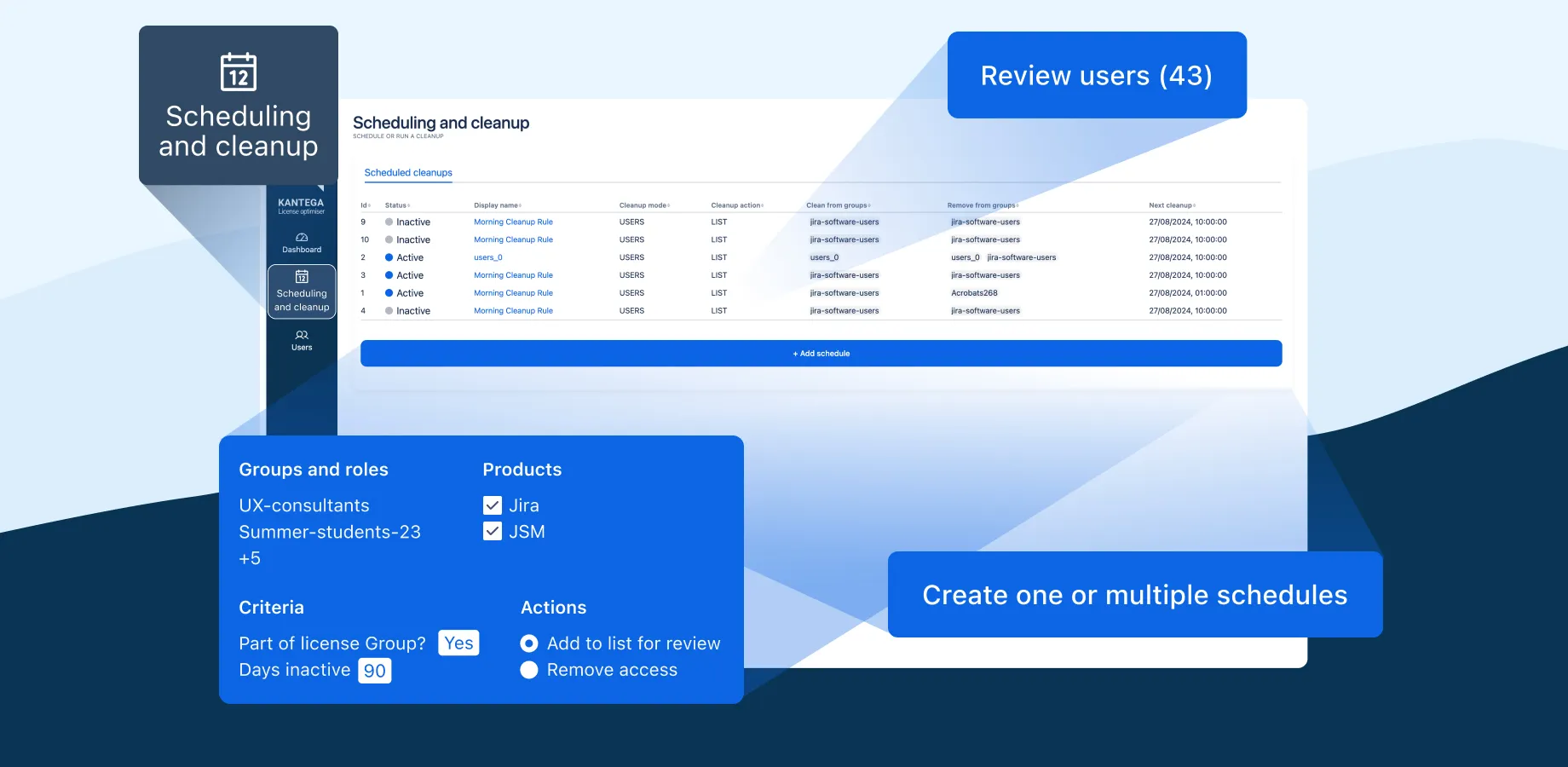Image resolution: width=1568 pixels, height=767 pixels.
Task: Sort by the Display name column header
Action: point(496,205)
